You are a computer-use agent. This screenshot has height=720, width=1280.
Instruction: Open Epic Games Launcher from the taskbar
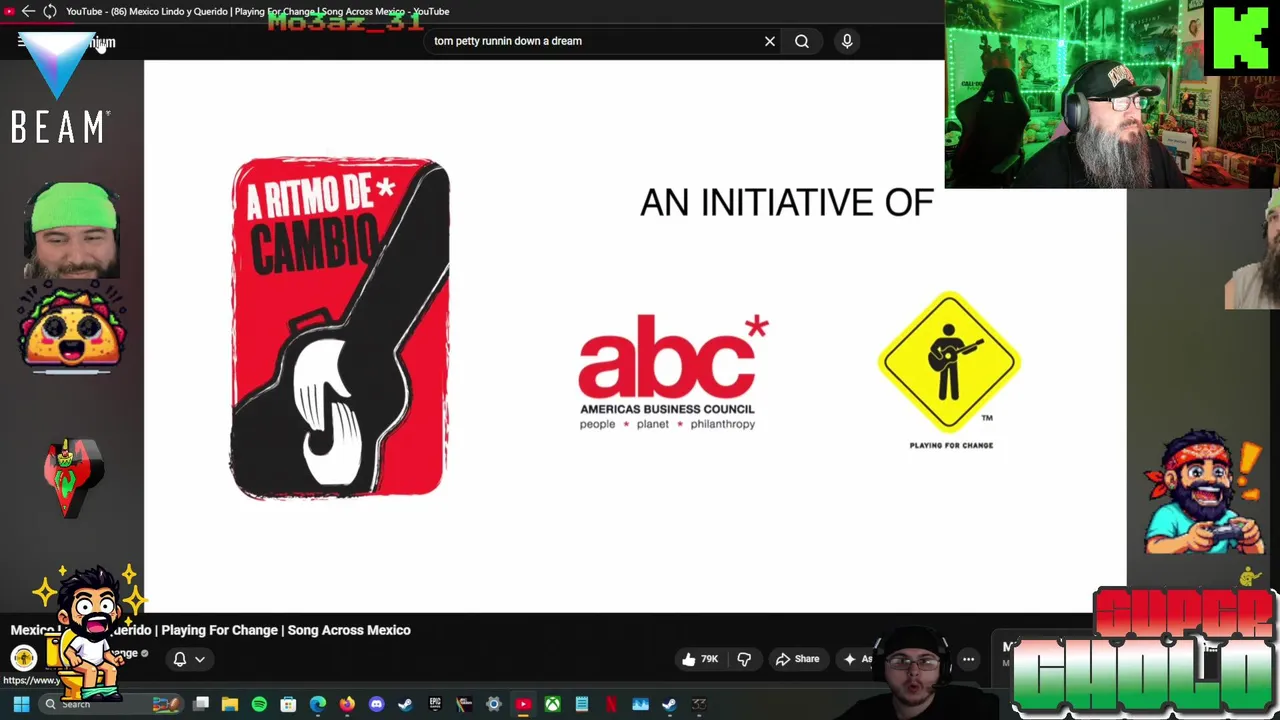[435, 704]
